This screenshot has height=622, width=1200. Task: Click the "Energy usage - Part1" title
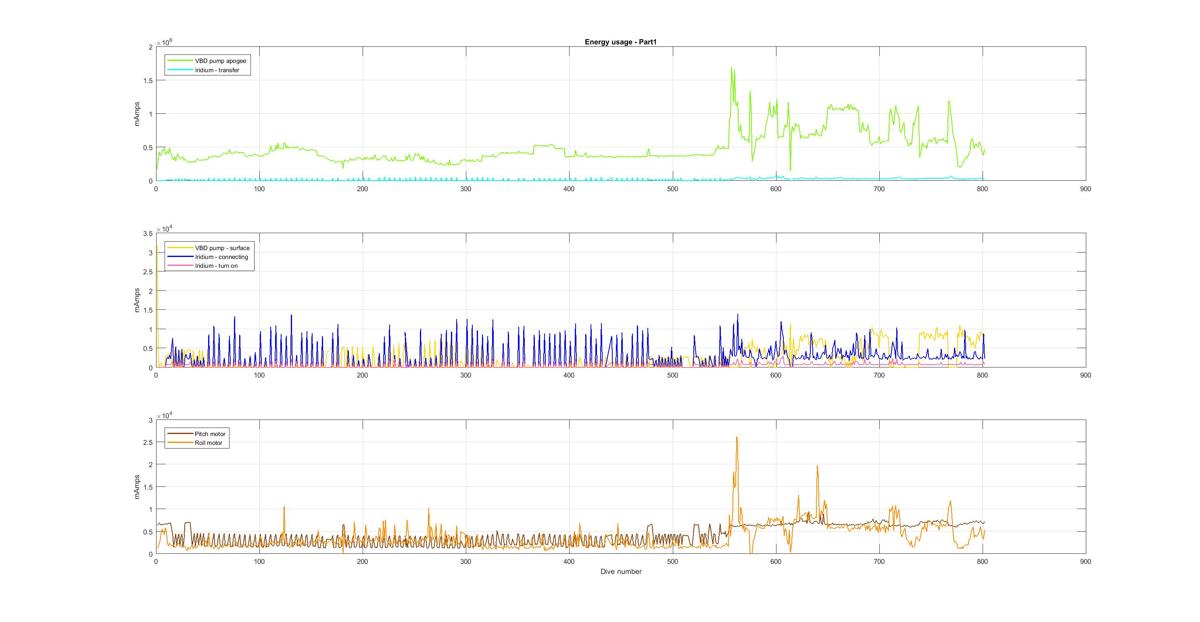(x=619, y=42)
